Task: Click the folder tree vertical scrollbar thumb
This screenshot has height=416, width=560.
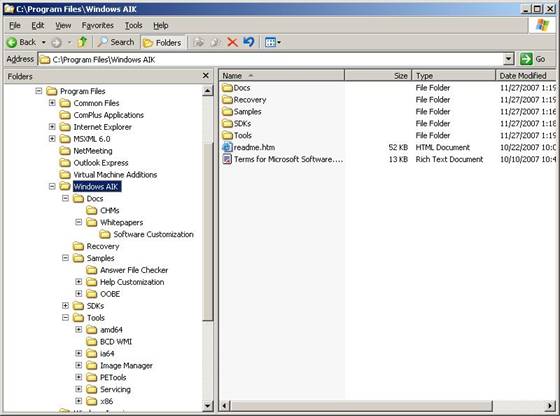Action: click(x=208, y=231)
